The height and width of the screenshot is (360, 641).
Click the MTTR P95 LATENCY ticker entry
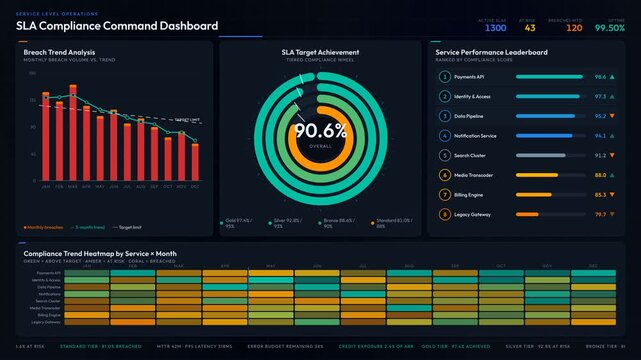click(194, 346)
